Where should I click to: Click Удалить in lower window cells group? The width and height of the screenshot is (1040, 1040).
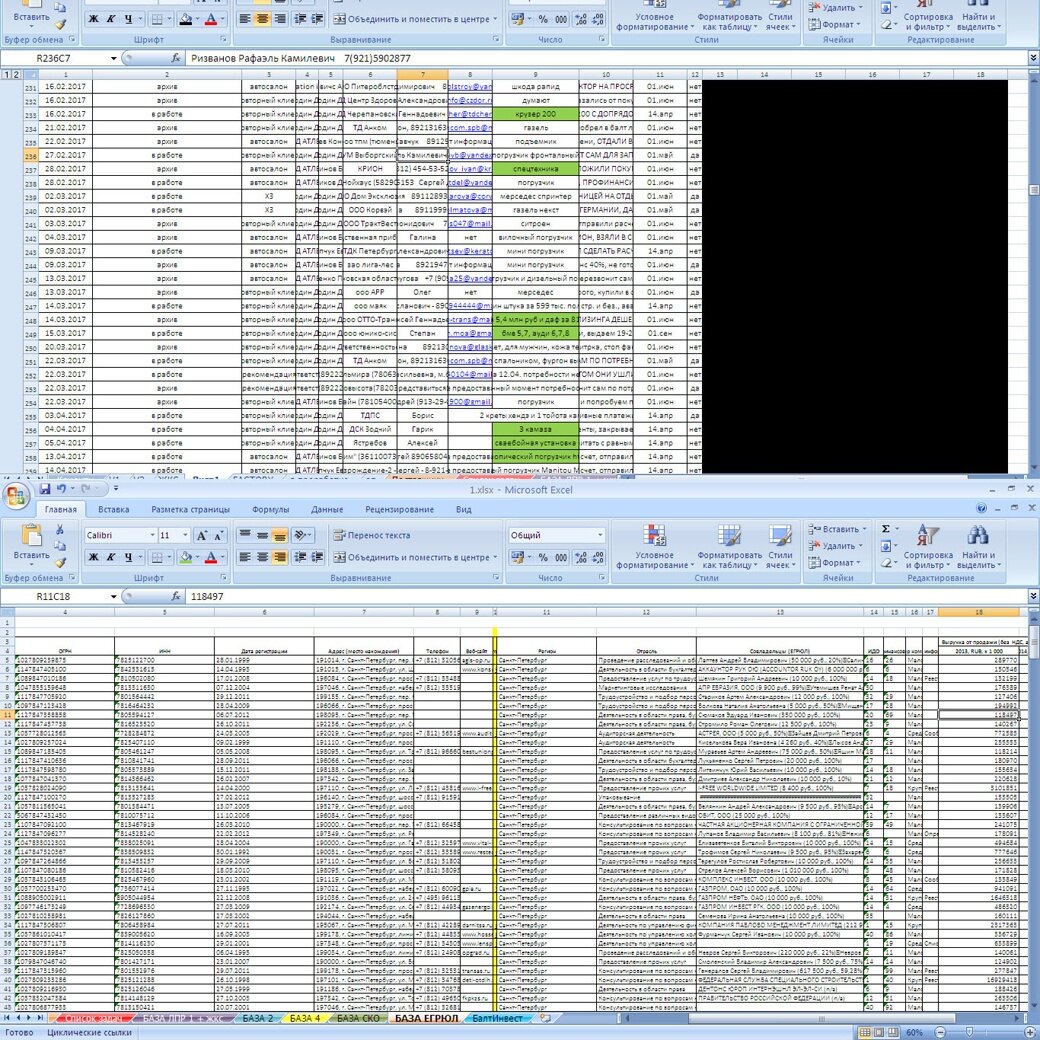coord(835,546)
